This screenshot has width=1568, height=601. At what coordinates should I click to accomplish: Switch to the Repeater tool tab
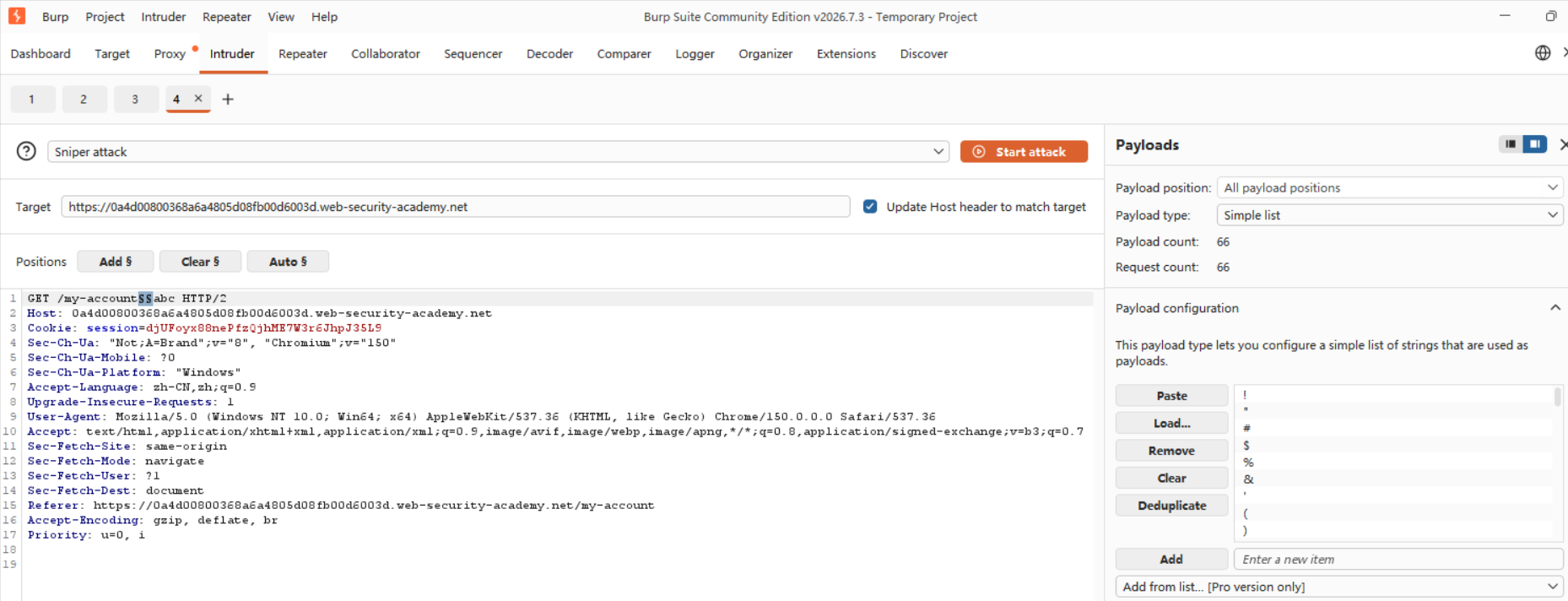point(303,53)
